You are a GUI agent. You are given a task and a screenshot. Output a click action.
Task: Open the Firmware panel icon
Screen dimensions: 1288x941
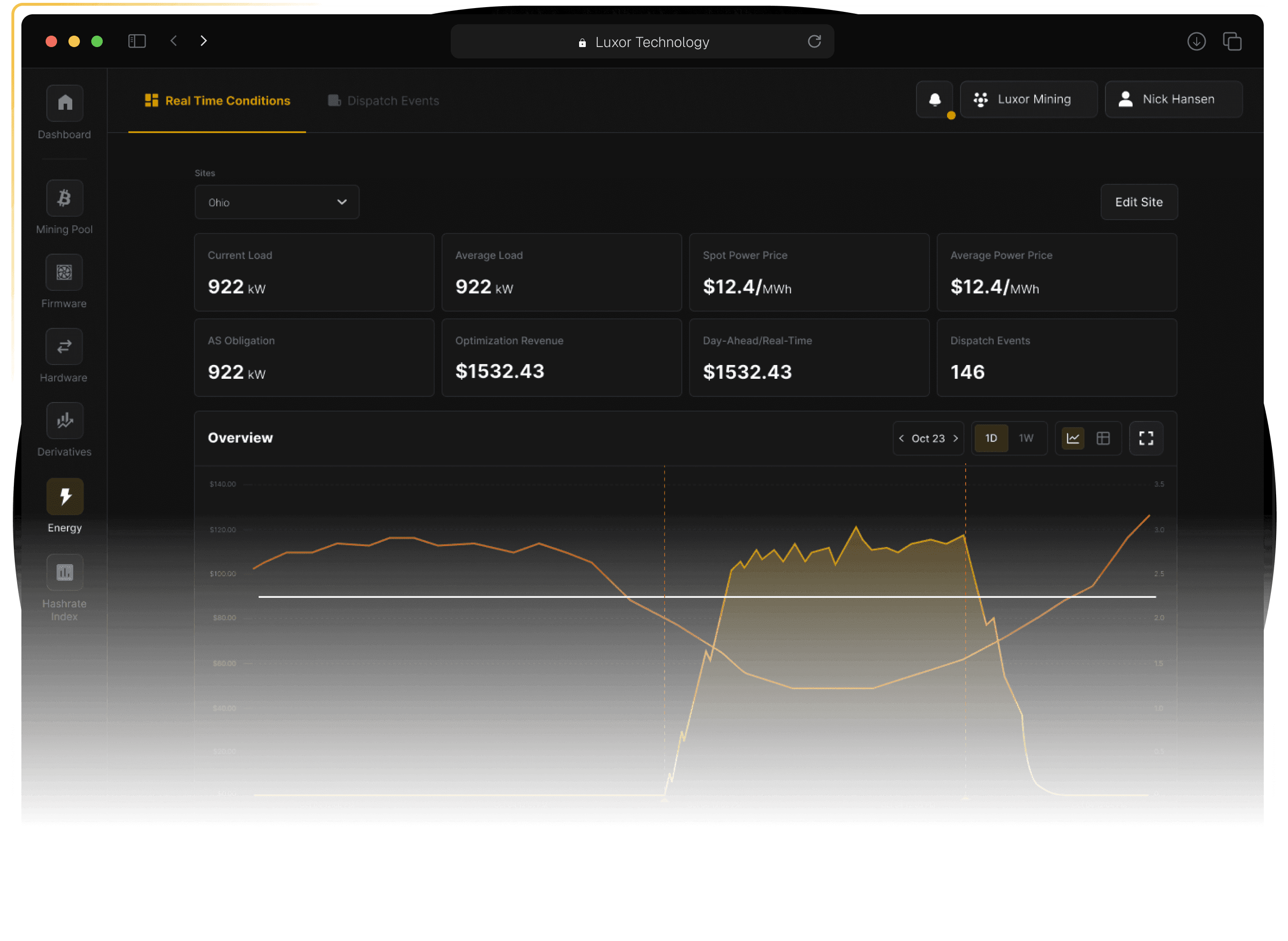pos(64,272)
